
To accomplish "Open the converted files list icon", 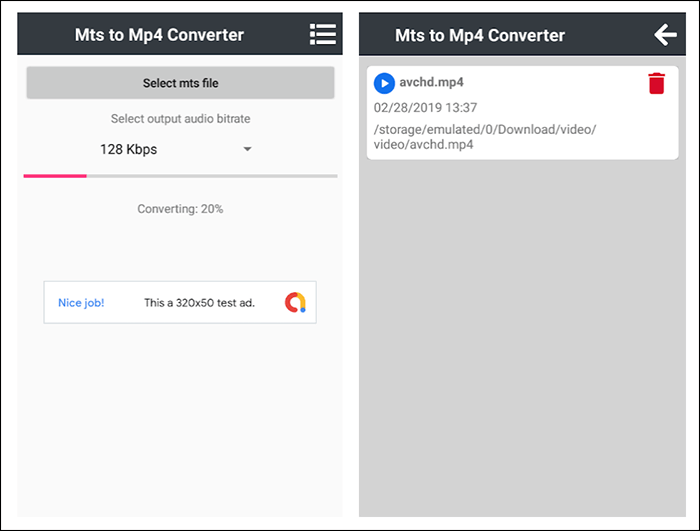I will point(322,35).
